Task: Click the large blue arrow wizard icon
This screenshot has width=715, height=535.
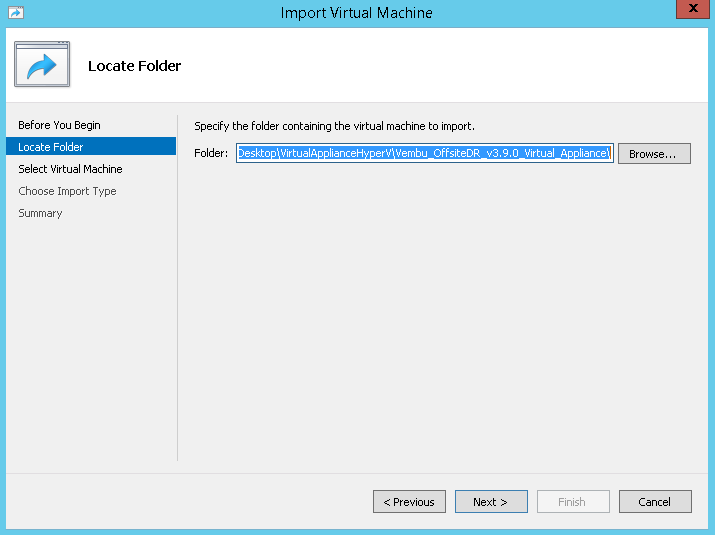Action: pos(42,64)
